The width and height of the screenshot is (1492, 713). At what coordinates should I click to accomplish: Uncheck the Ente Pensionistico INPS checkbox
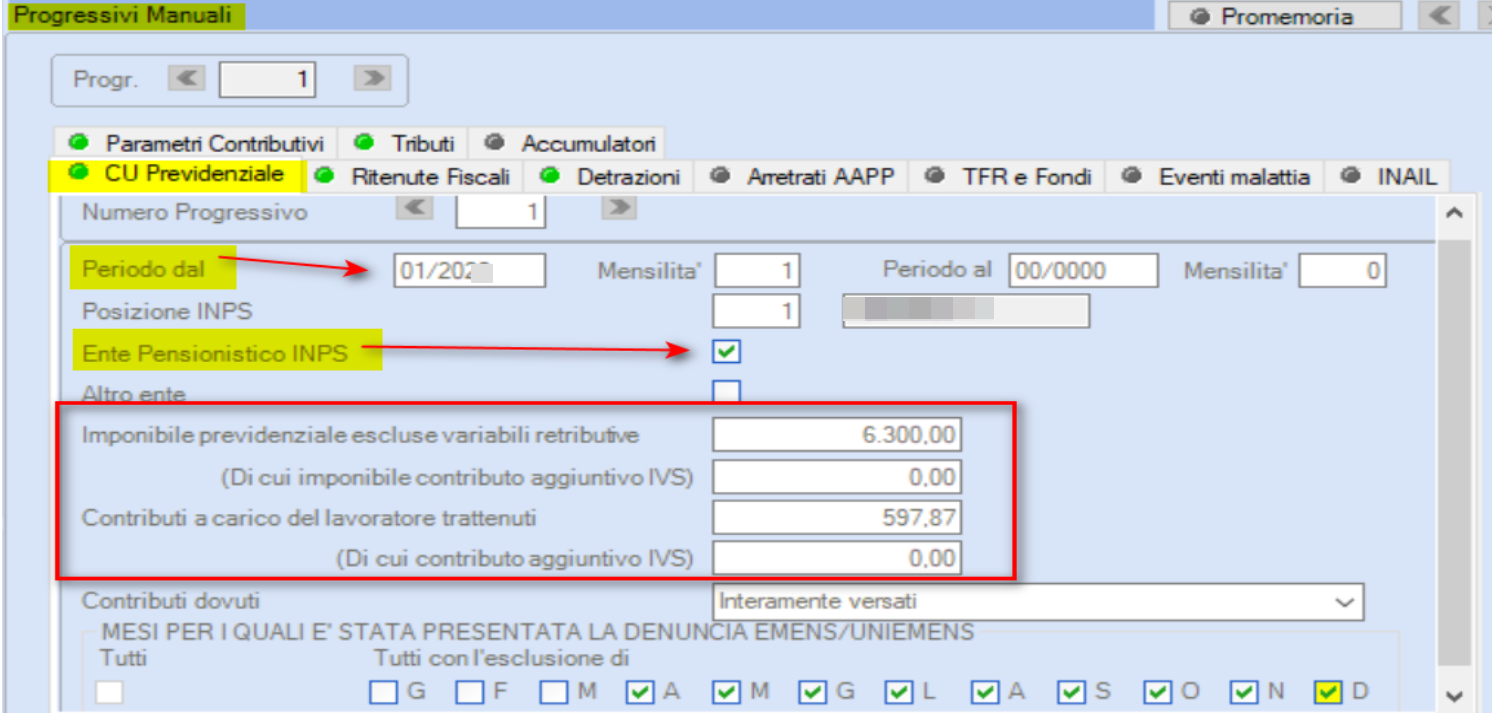[727, 352]
